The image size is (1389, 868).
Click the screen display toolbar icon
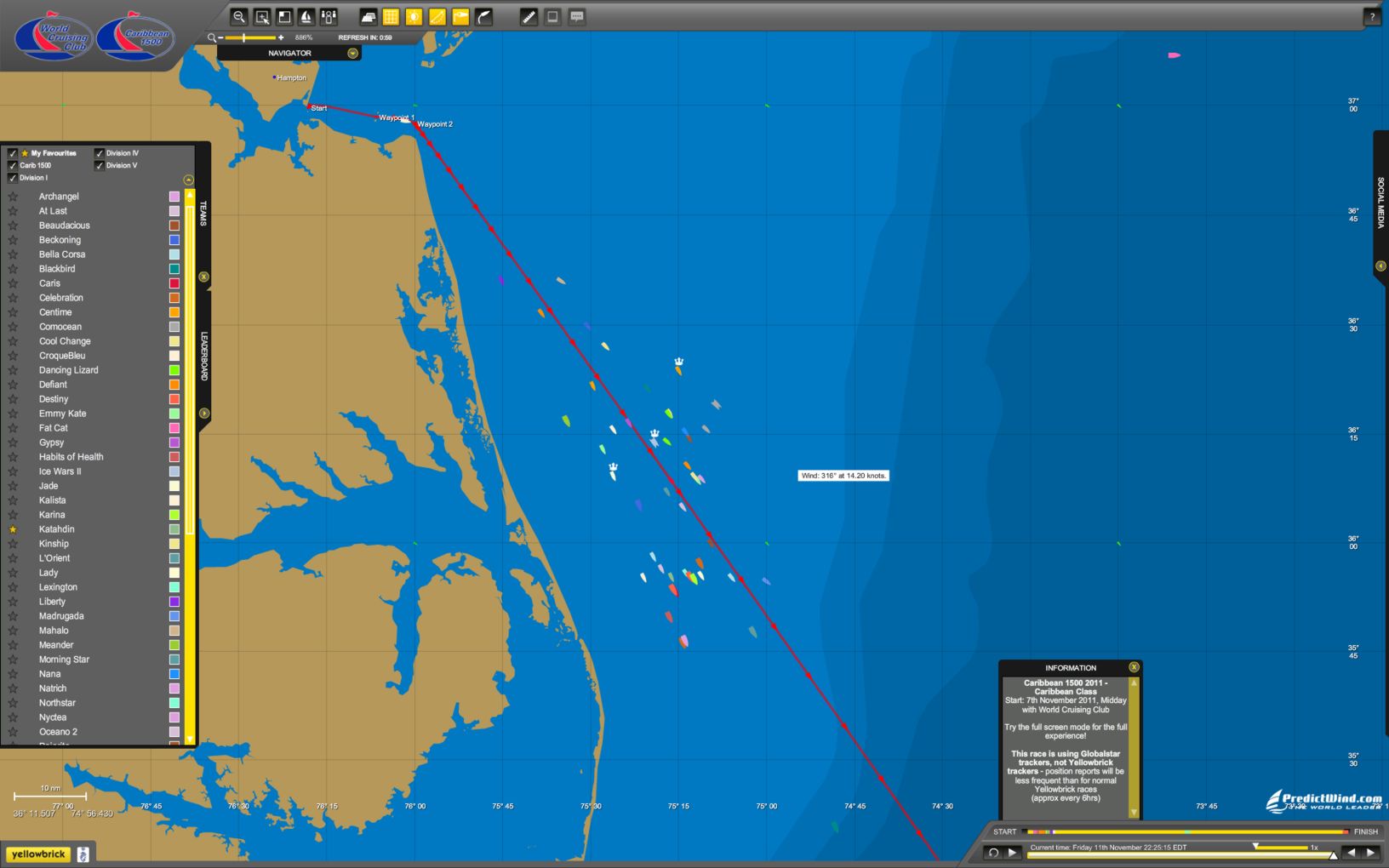pos(552,16)
